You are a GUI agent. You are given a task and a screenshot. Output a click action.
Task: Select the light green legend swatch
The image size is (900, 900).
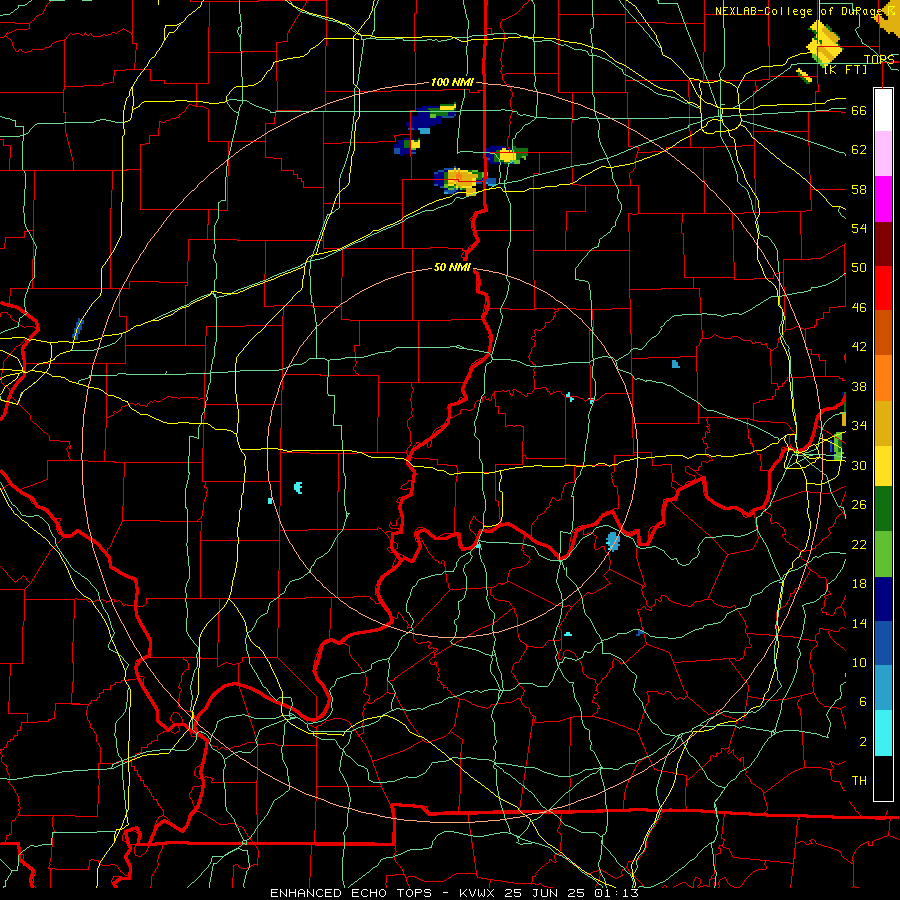point(883,553)
